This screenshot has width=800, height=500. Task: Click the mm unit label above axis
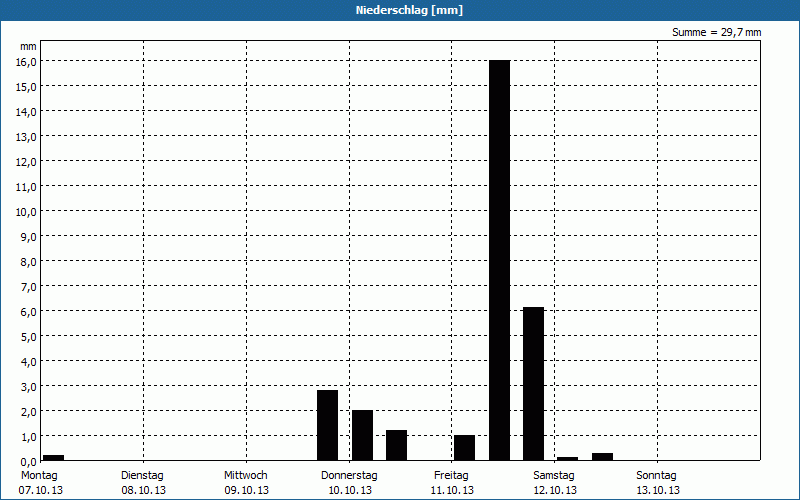pos(29,46)
